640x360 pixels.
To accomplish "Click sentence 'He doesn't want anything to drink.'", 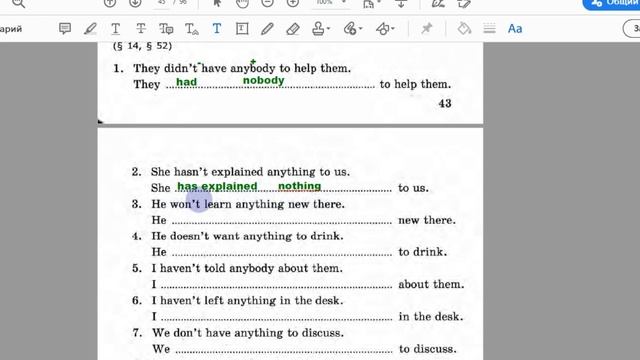I will [x=247, y=236].
